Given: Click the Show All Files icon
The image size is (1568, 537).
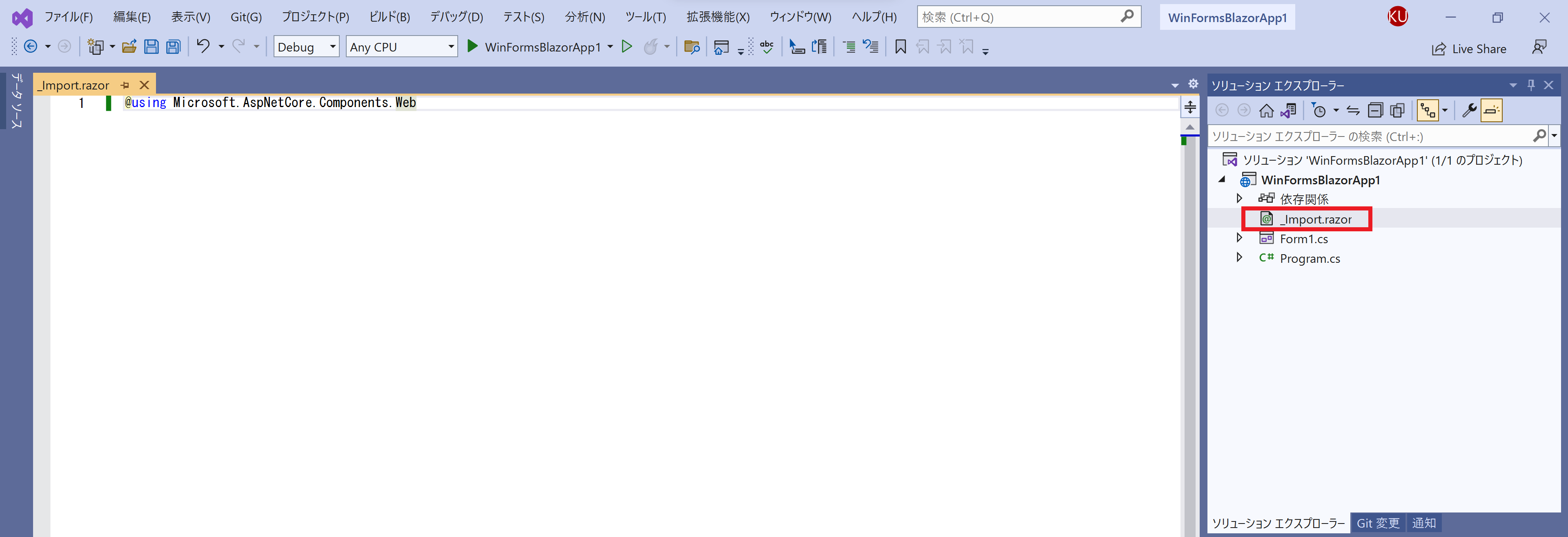Looking at the screenshot, I should click(x=1398, y=110).
